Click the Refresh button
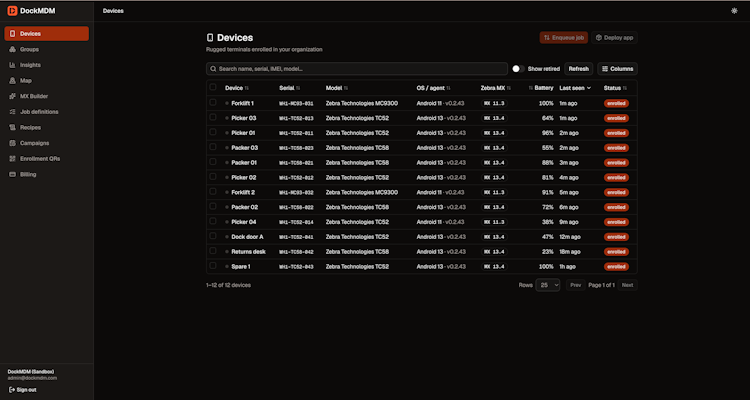750x400 pixels. [579, 69]
